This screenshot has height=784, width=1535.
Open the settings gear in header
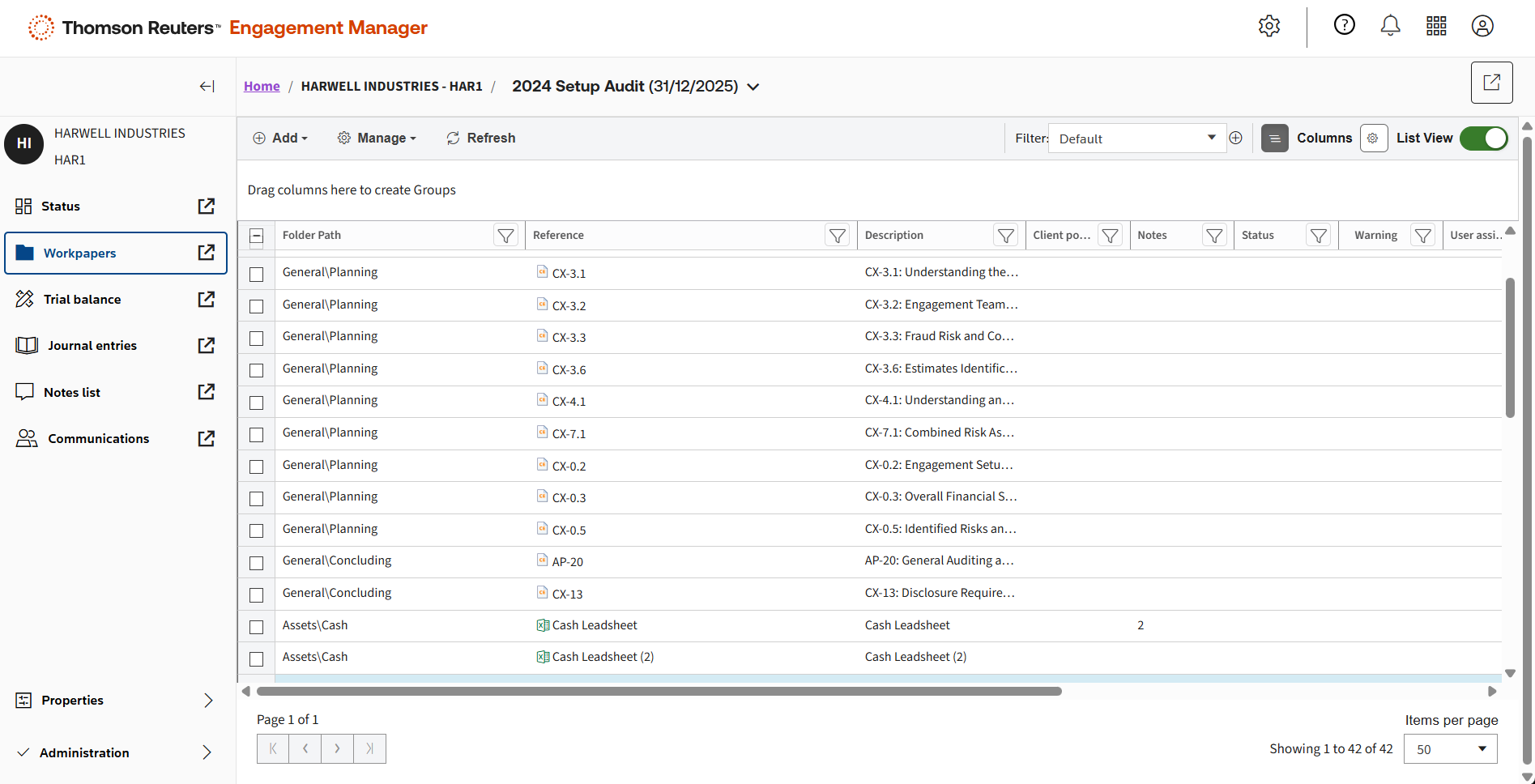(x=1269, y=26)
